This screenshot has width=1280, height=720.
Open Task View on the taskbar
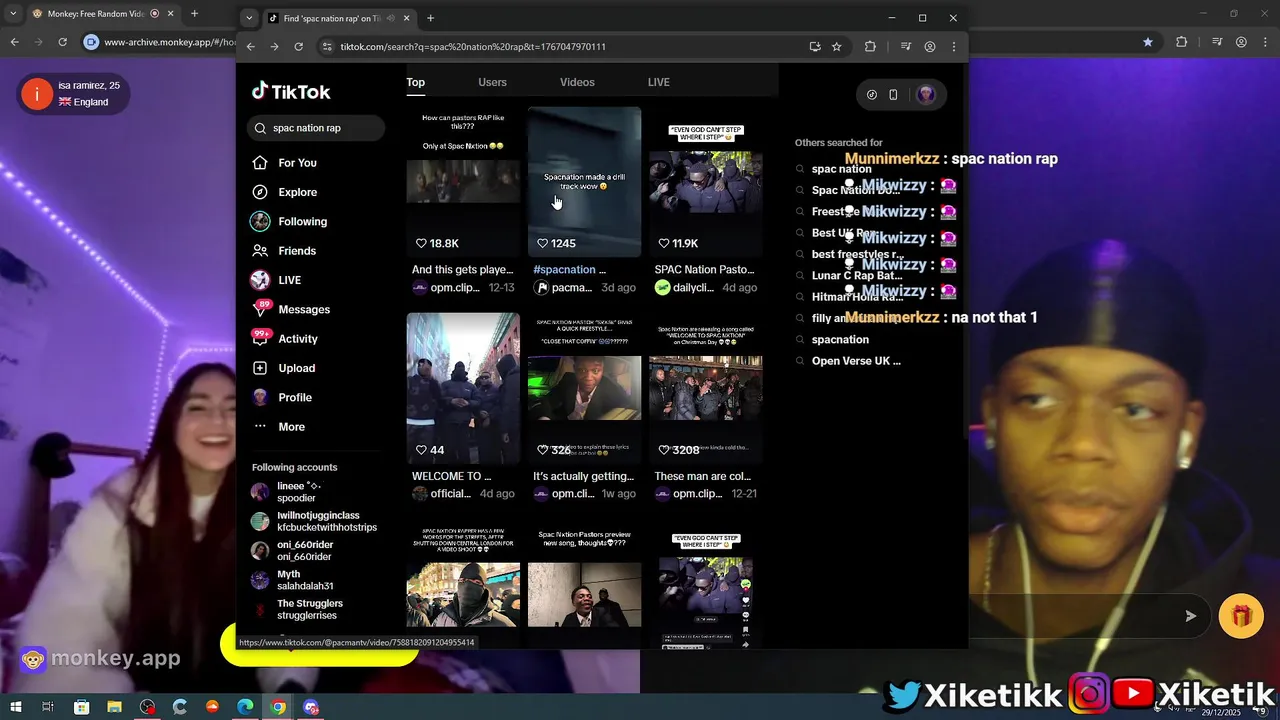point(47,707)
